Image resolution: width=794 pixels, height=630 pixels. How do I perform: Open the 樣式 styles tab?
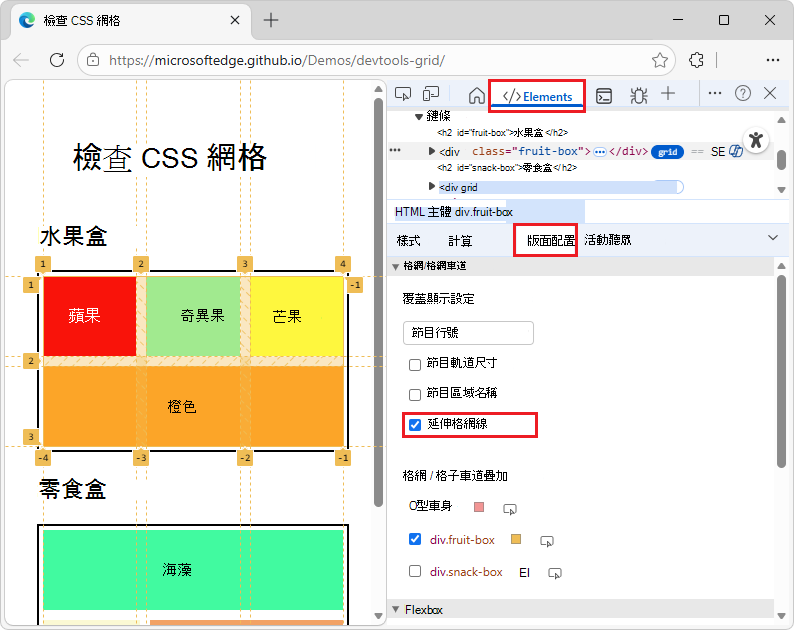(408, 241)
